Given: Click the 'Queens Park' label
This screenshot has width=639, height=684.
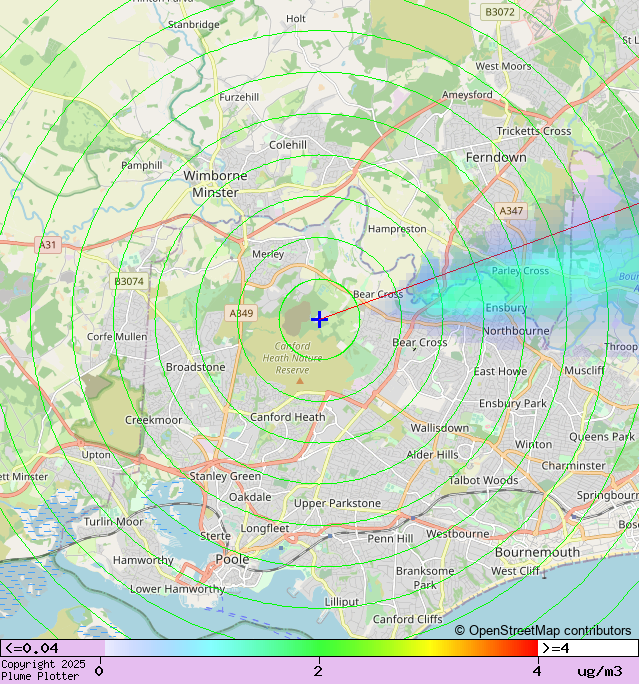Looking at the screenshot, I should click(x=602, y=437).
